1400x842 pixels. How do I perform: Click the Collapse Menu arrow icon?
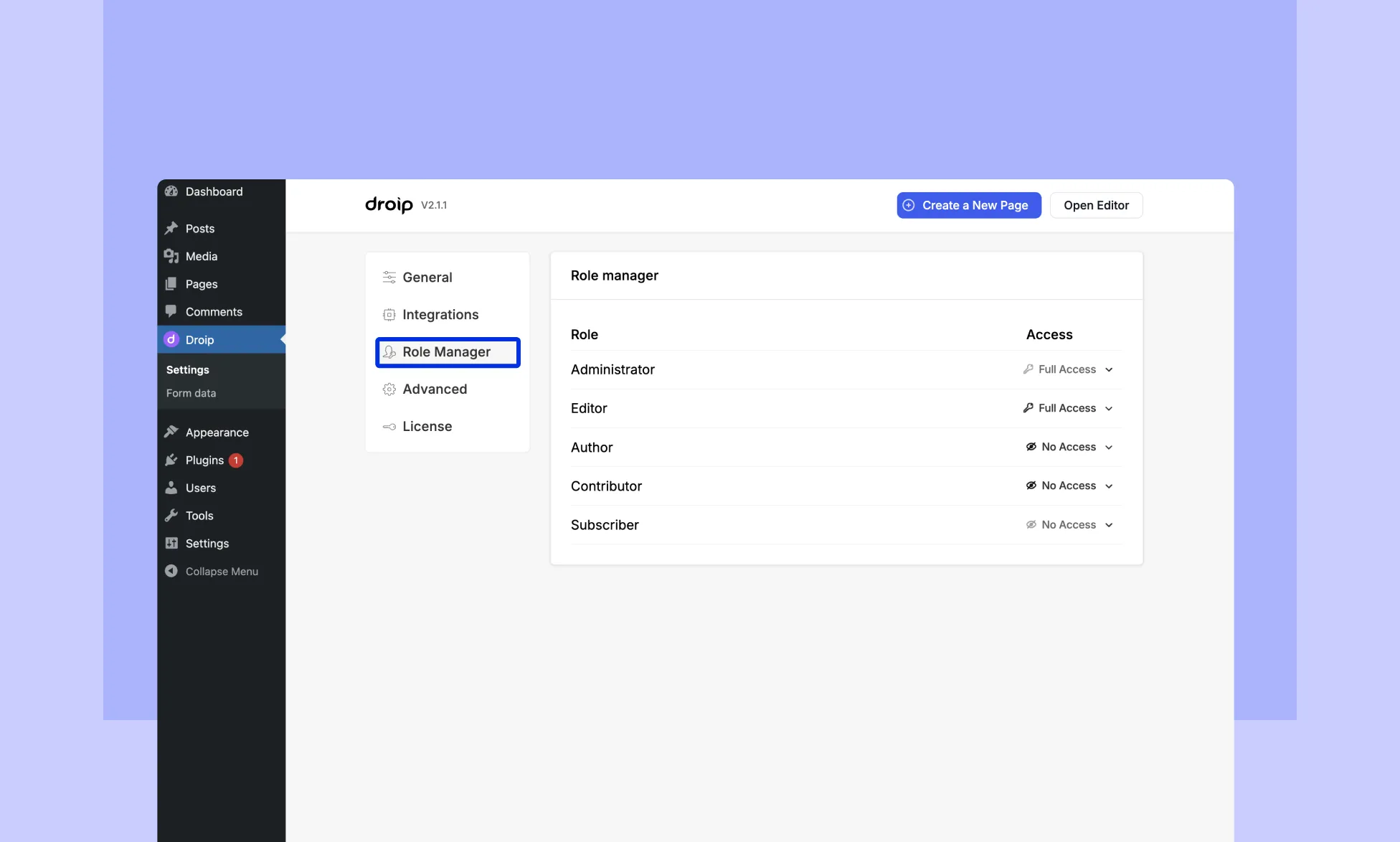coord(171,571)
